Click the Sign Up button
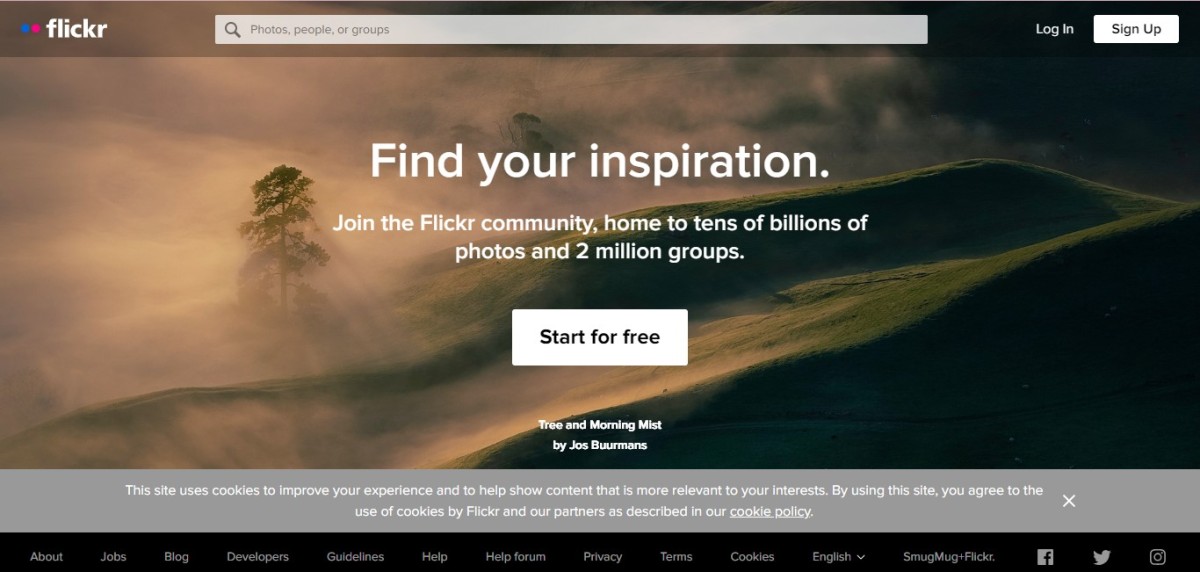The width and height of the screenshot is (1200, 572). point(1136,29)
